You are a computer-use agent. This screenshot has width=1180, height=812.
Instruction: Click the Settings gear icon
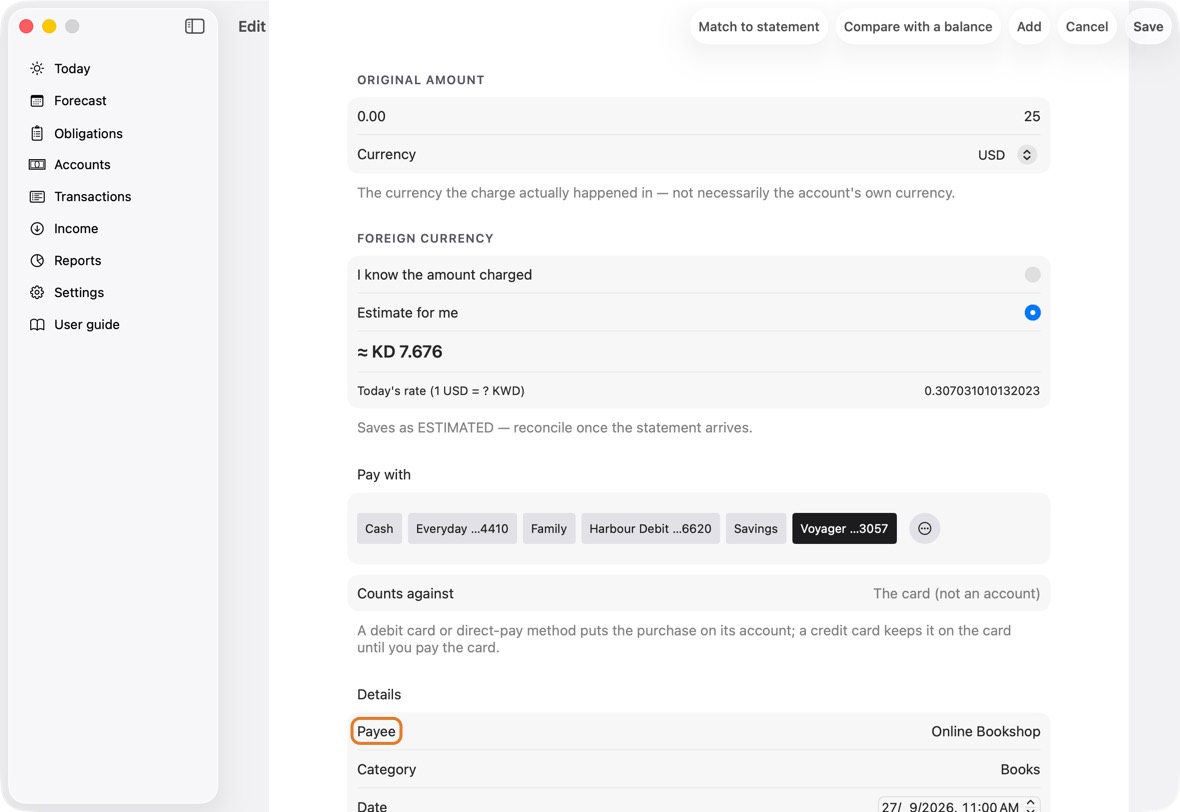[37, 293]
